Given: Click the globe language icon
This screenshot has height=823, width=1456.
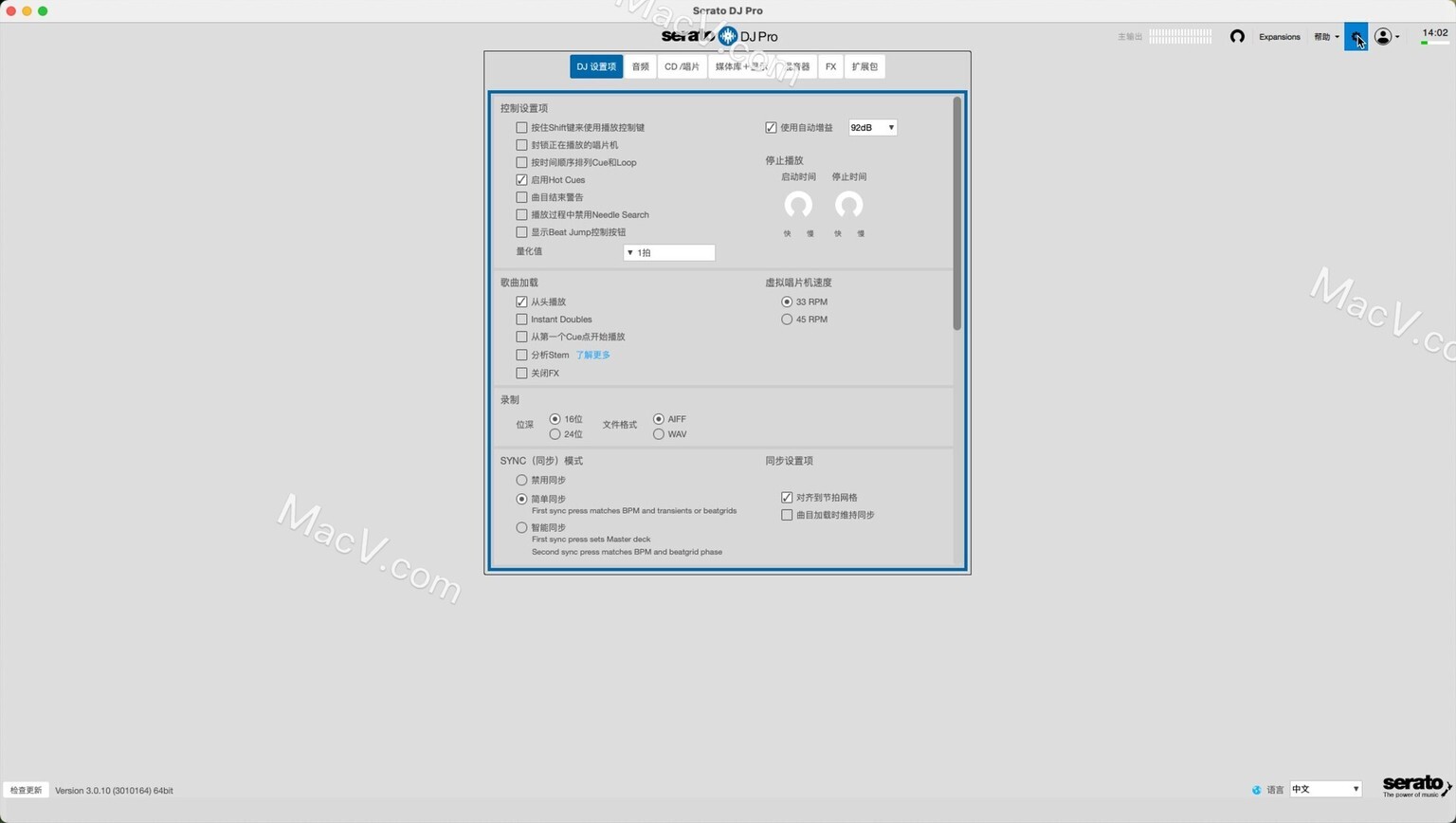Looking at the screenshot, I should tap(1257, 790).
